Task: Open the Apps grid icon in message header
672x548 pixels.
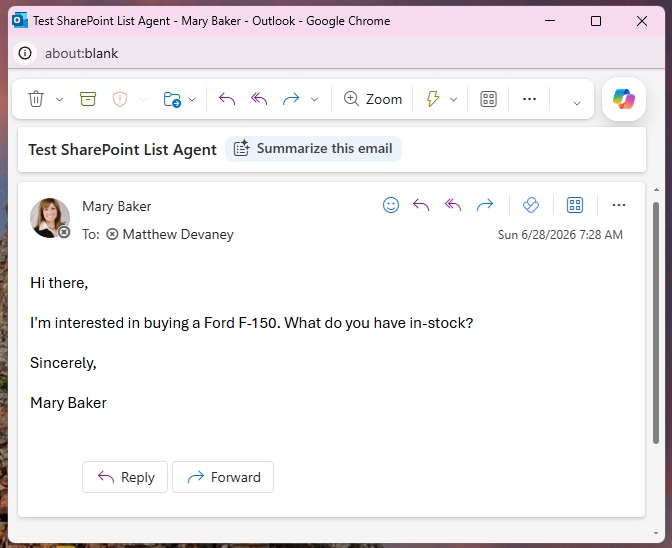Action: (575, 205)
